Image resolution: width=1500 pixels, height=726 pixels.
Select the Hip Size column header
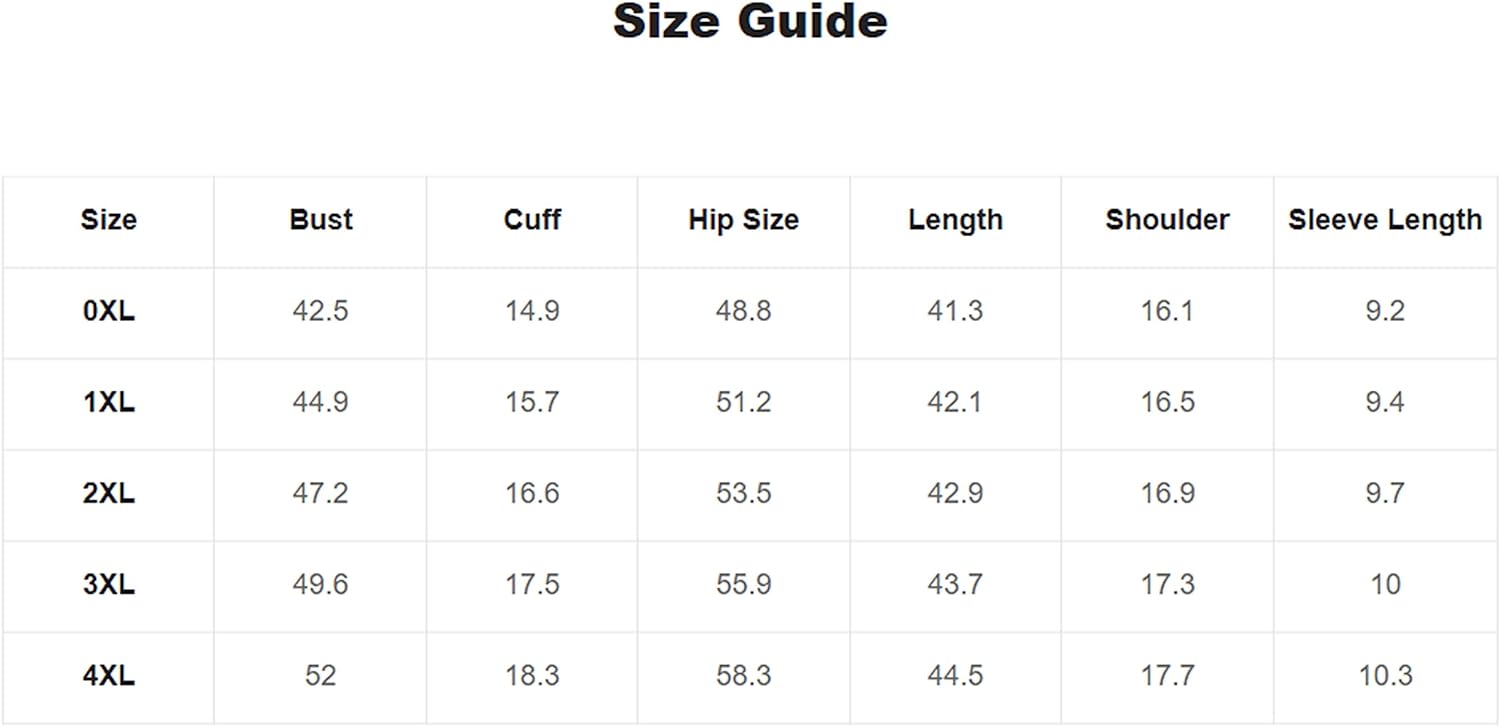pos(743,220)
